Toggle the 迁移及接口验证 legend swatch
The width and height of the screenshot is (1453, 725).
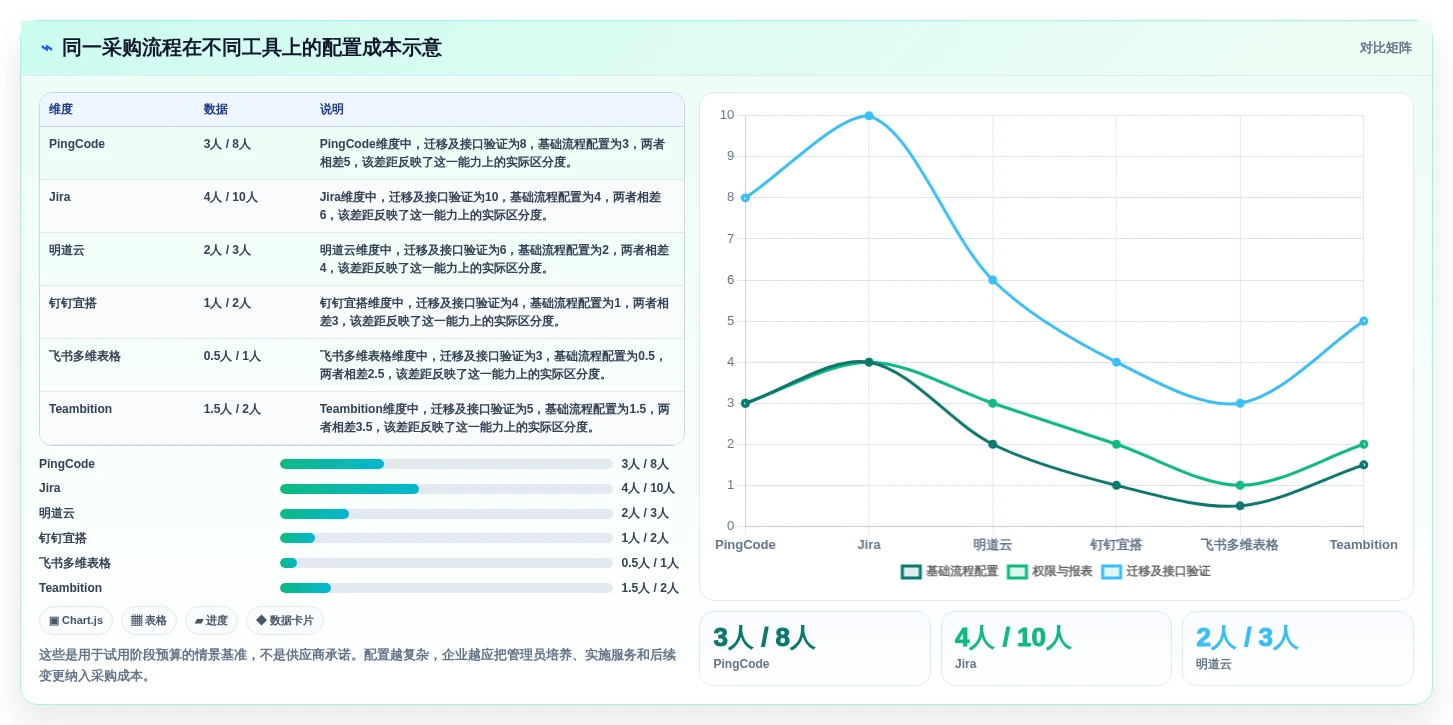(x=1111, y=572)
